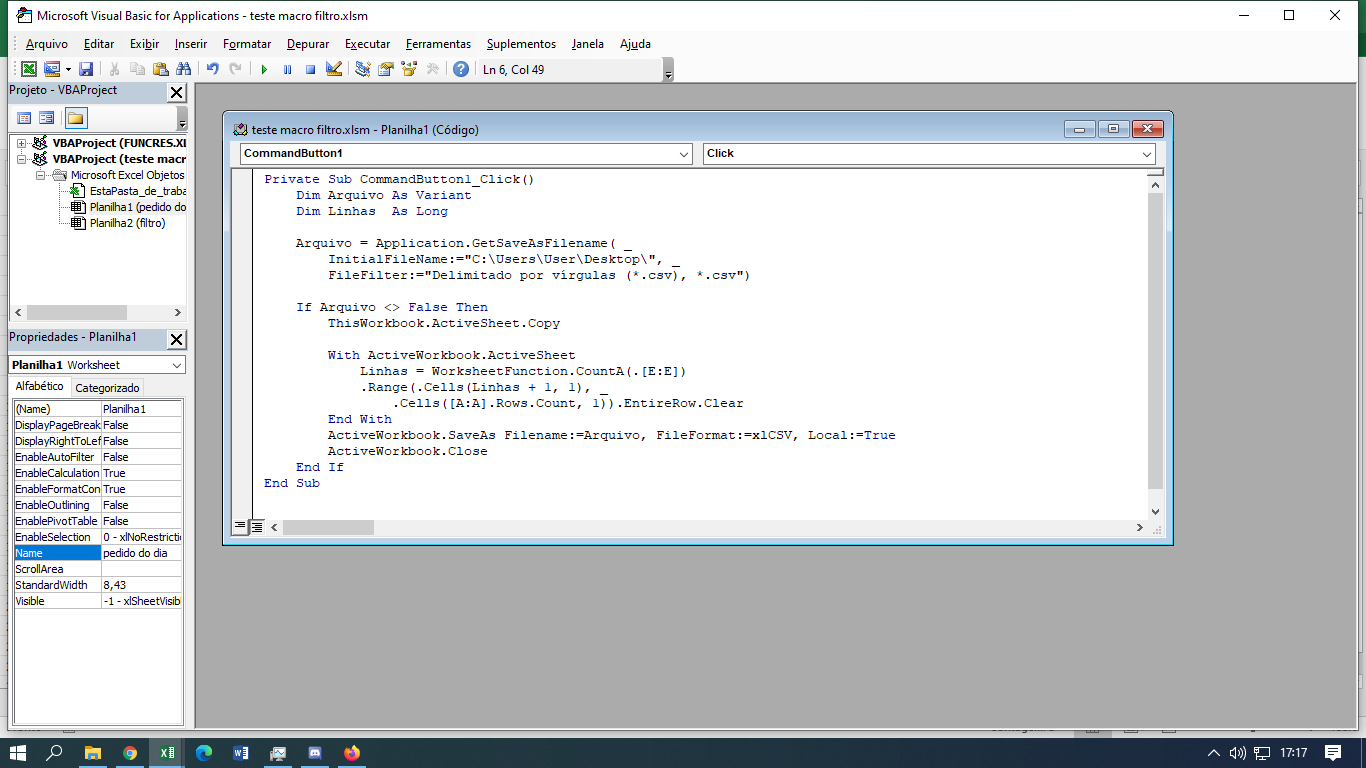Click the code window horizontal scrollbar thumb

328,527
